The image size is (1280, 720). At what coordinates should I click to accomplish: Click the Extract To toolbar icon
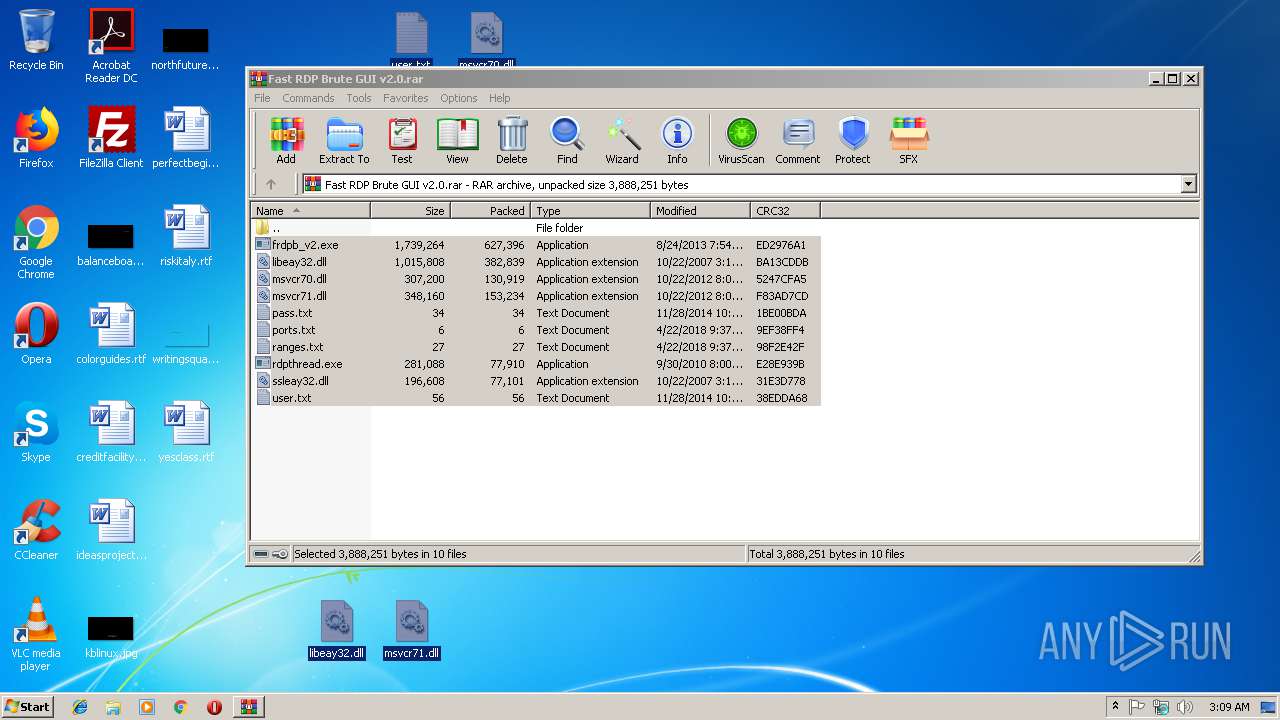tap(344, 140)
